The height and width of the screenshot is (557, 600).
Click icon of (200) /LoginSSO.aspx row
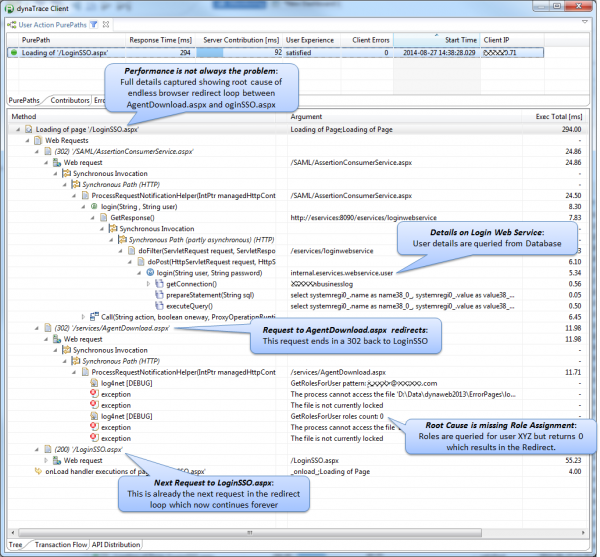tap(47, 450)
